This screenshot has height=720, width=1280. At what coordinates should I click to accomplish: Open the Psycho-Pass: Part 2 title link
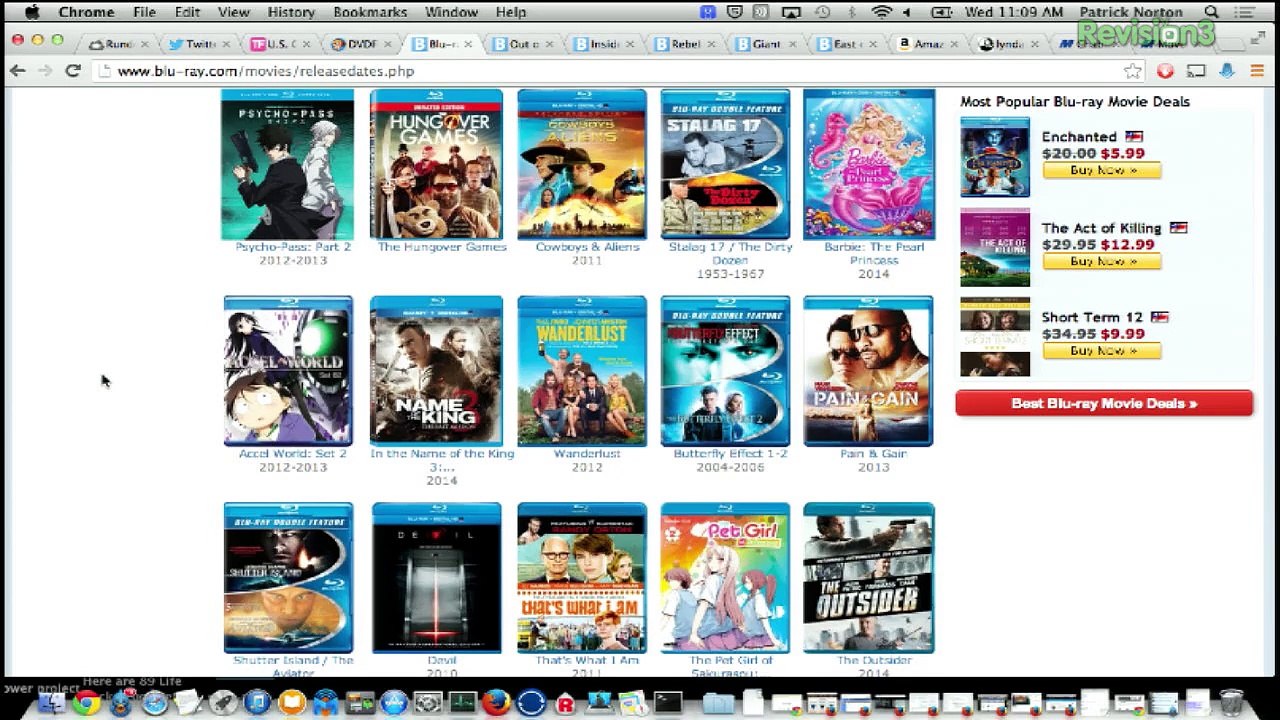coord(293,247)
